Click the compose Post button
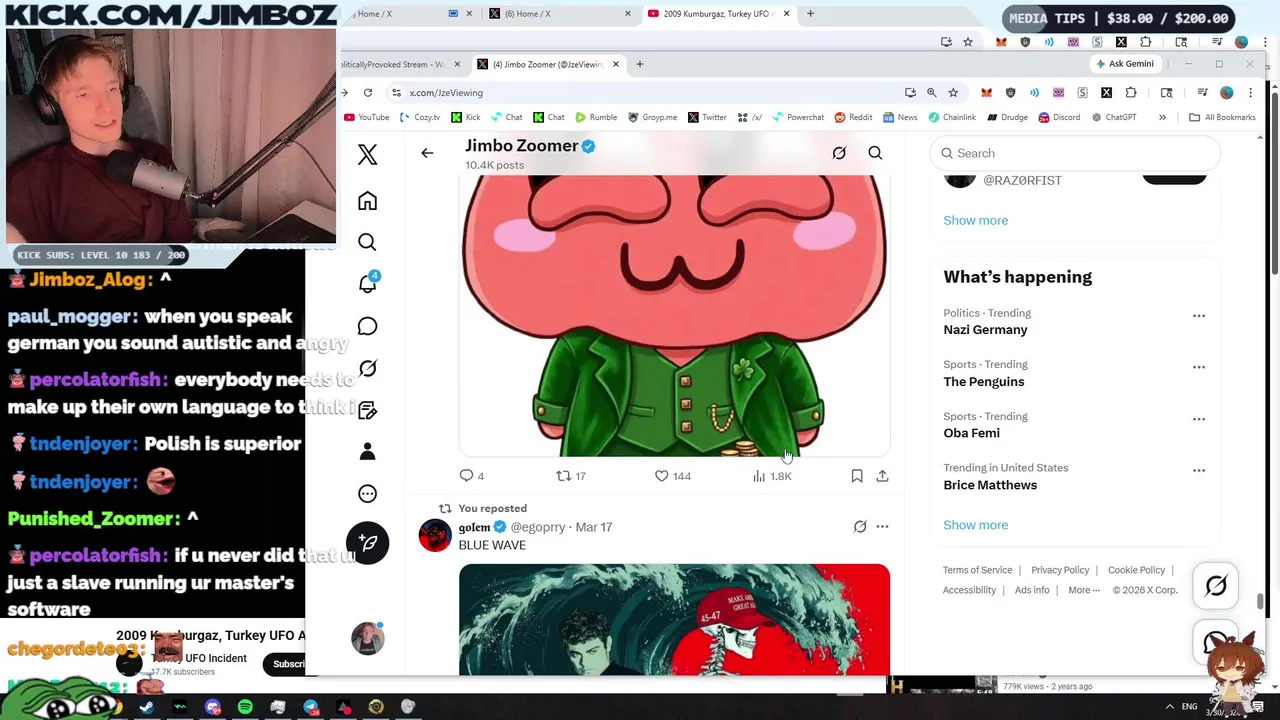 (367, 543)
